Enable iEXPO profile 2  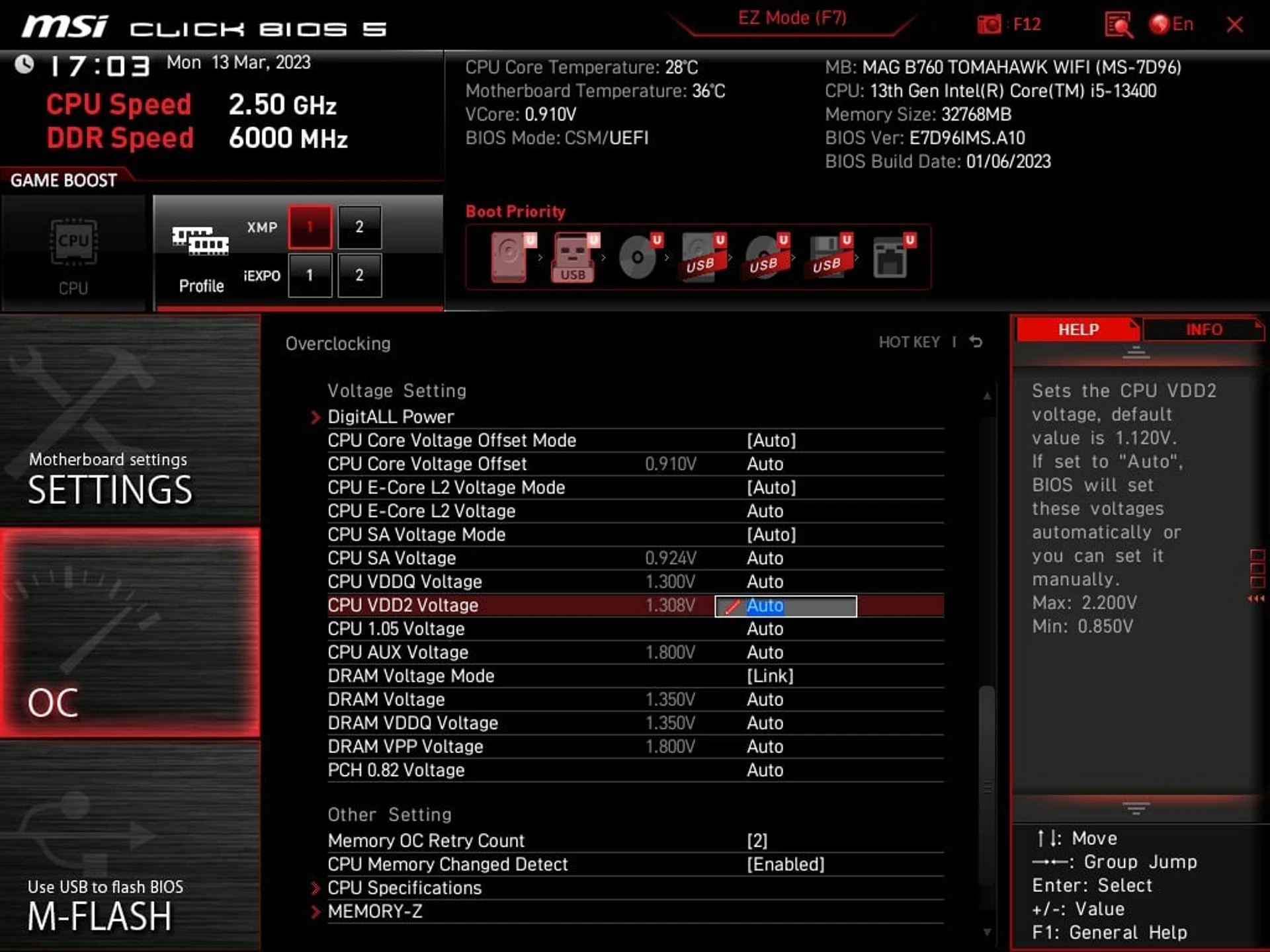[360, 275]
